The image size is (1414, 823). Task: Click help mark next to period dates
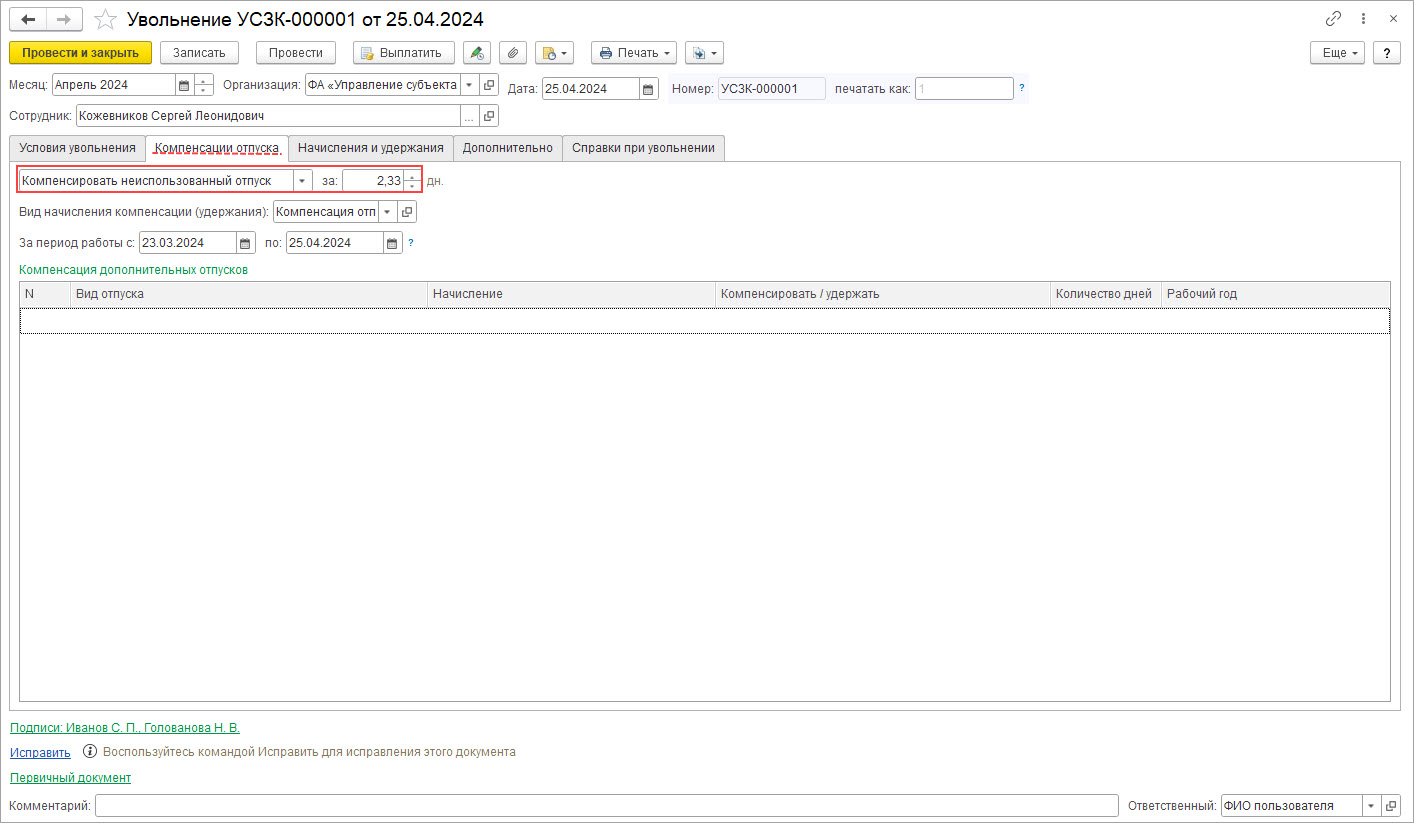pos(411,243)
